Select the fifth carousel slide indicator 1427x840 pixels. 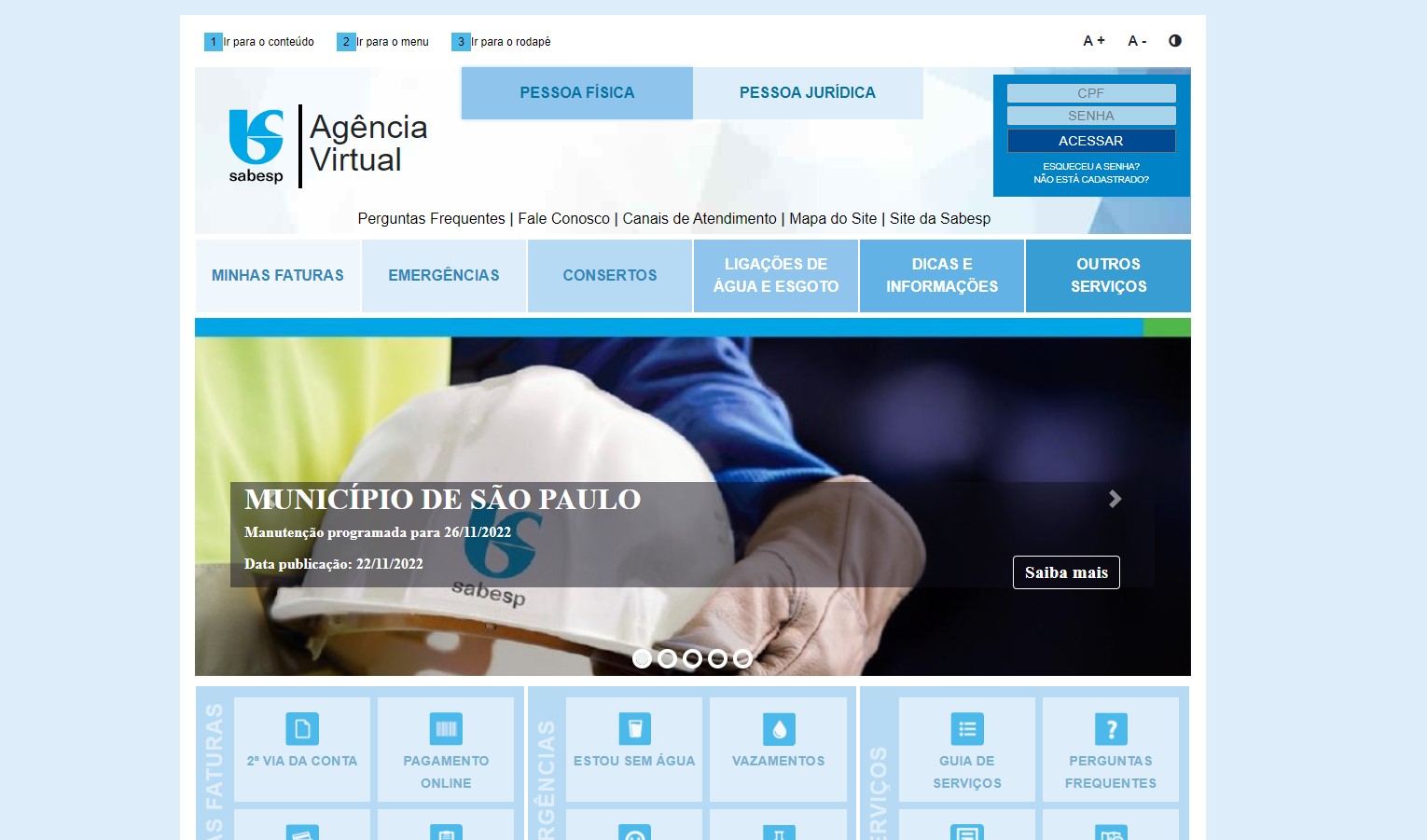[742, 659]
